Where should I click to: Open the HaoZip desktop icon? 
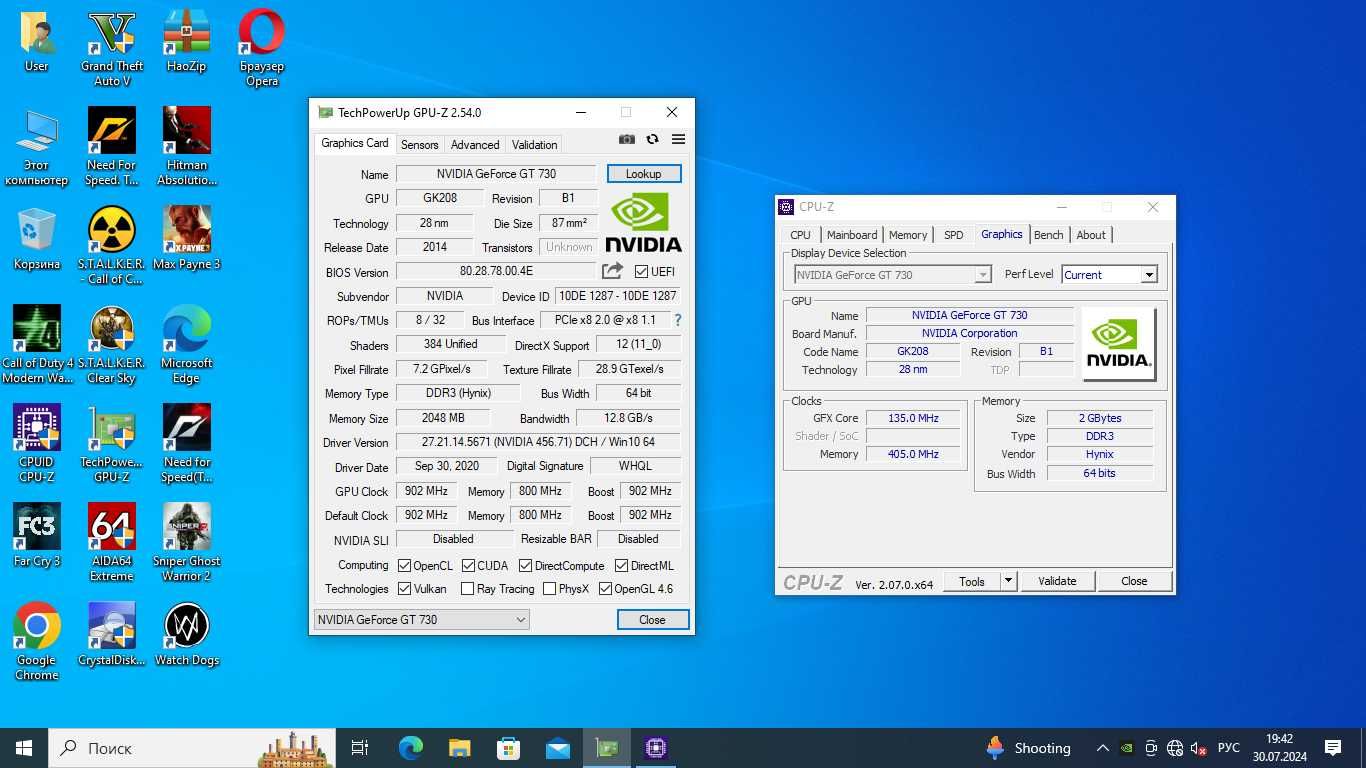(x=186, y=42)
